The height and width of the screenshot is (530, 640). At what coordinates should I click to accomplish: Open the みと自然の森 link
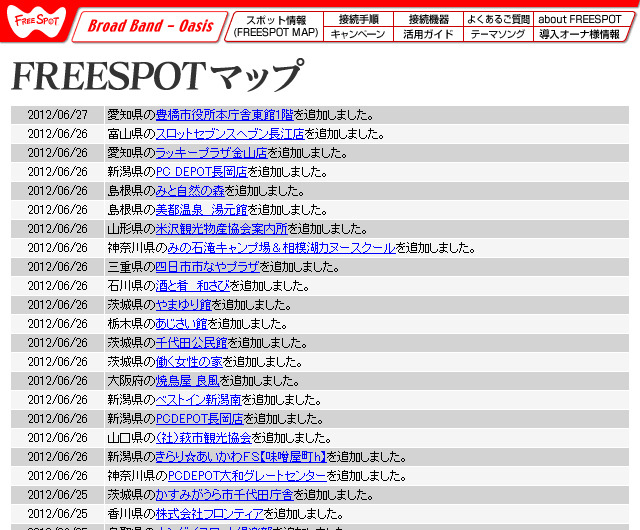pyautogui.click(x=190, y=191)
